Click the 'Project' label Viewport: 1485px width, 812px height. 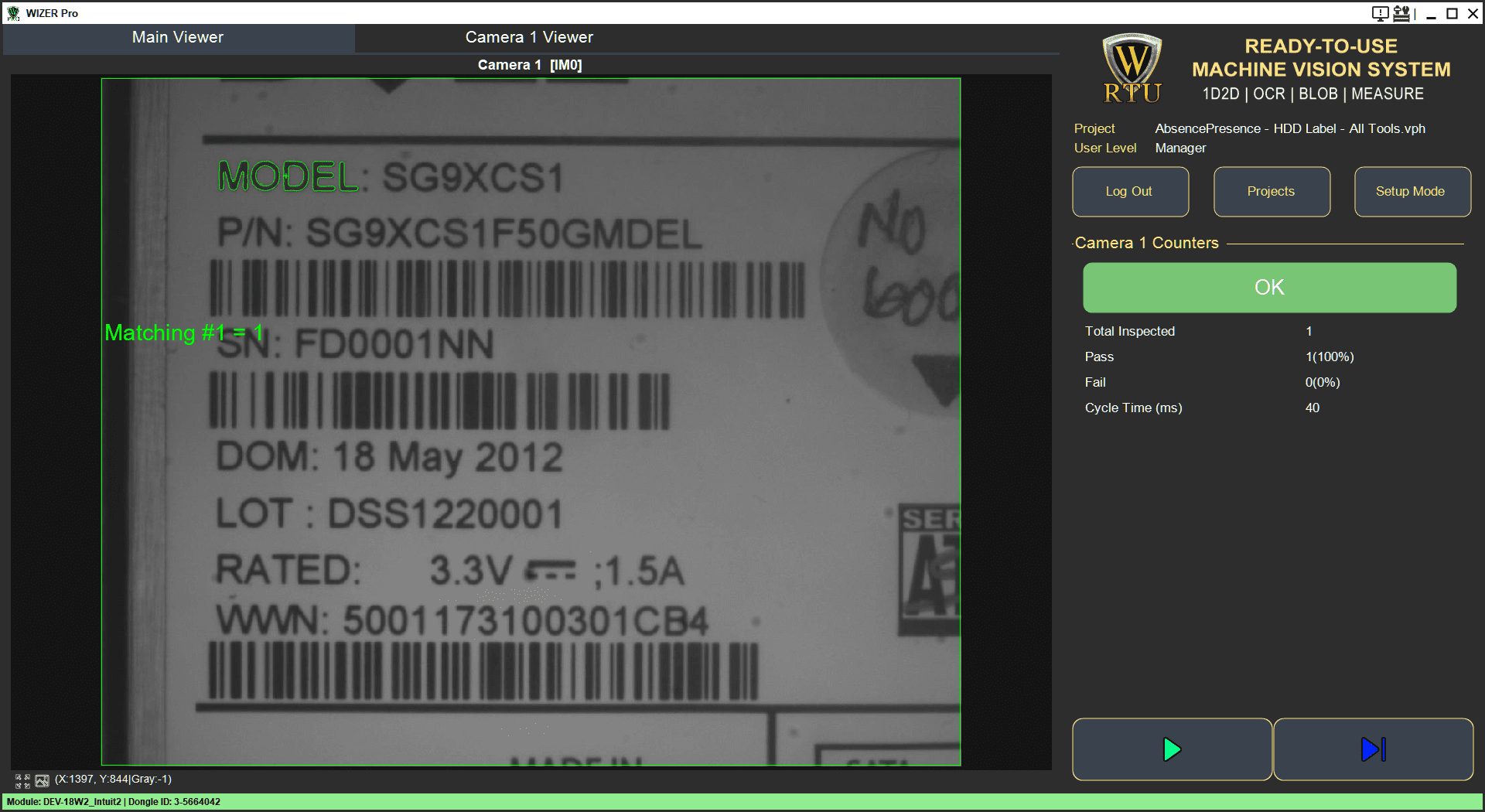(1094, 128)
